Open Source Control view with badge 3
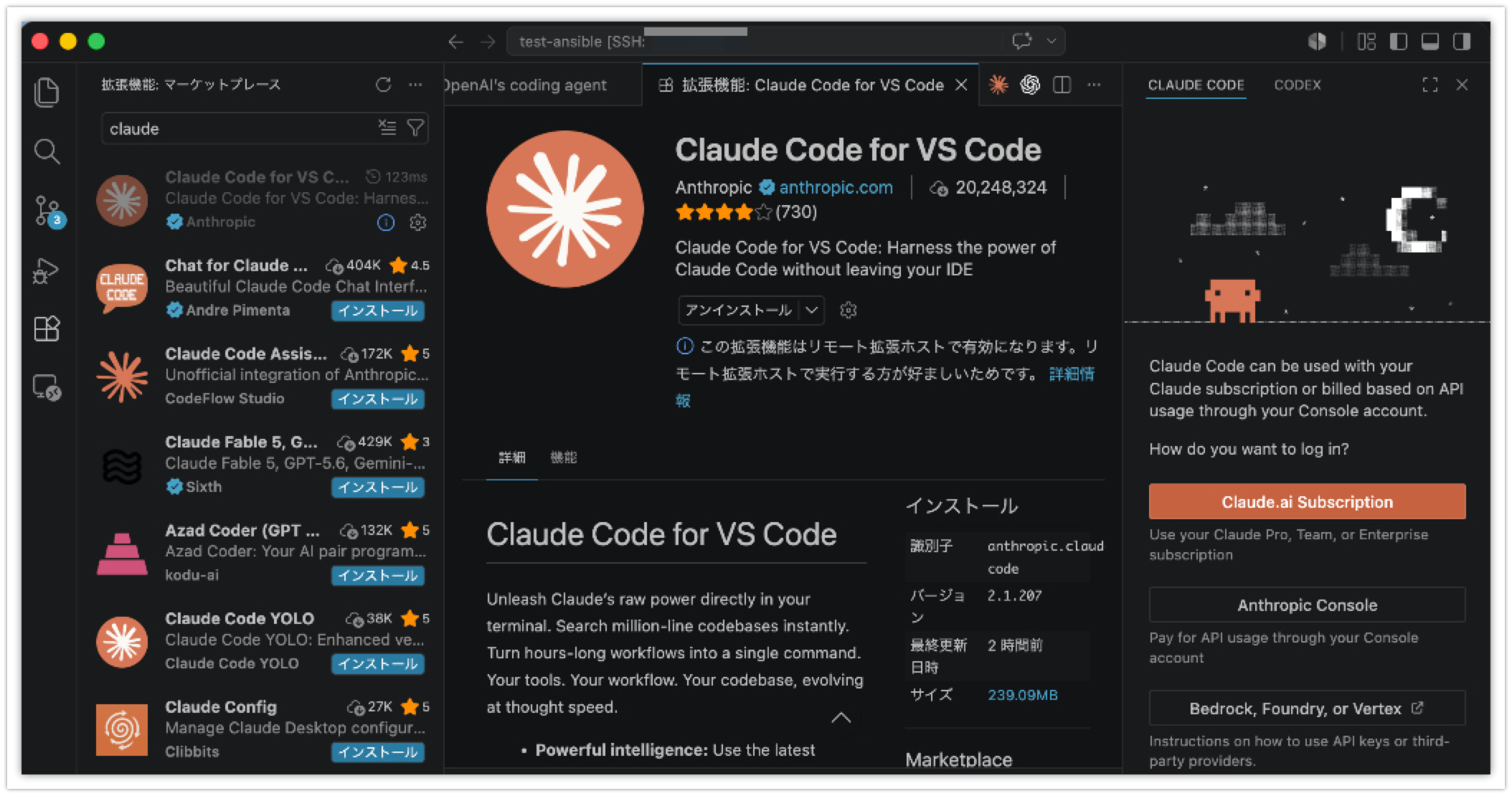 [48, 212]
